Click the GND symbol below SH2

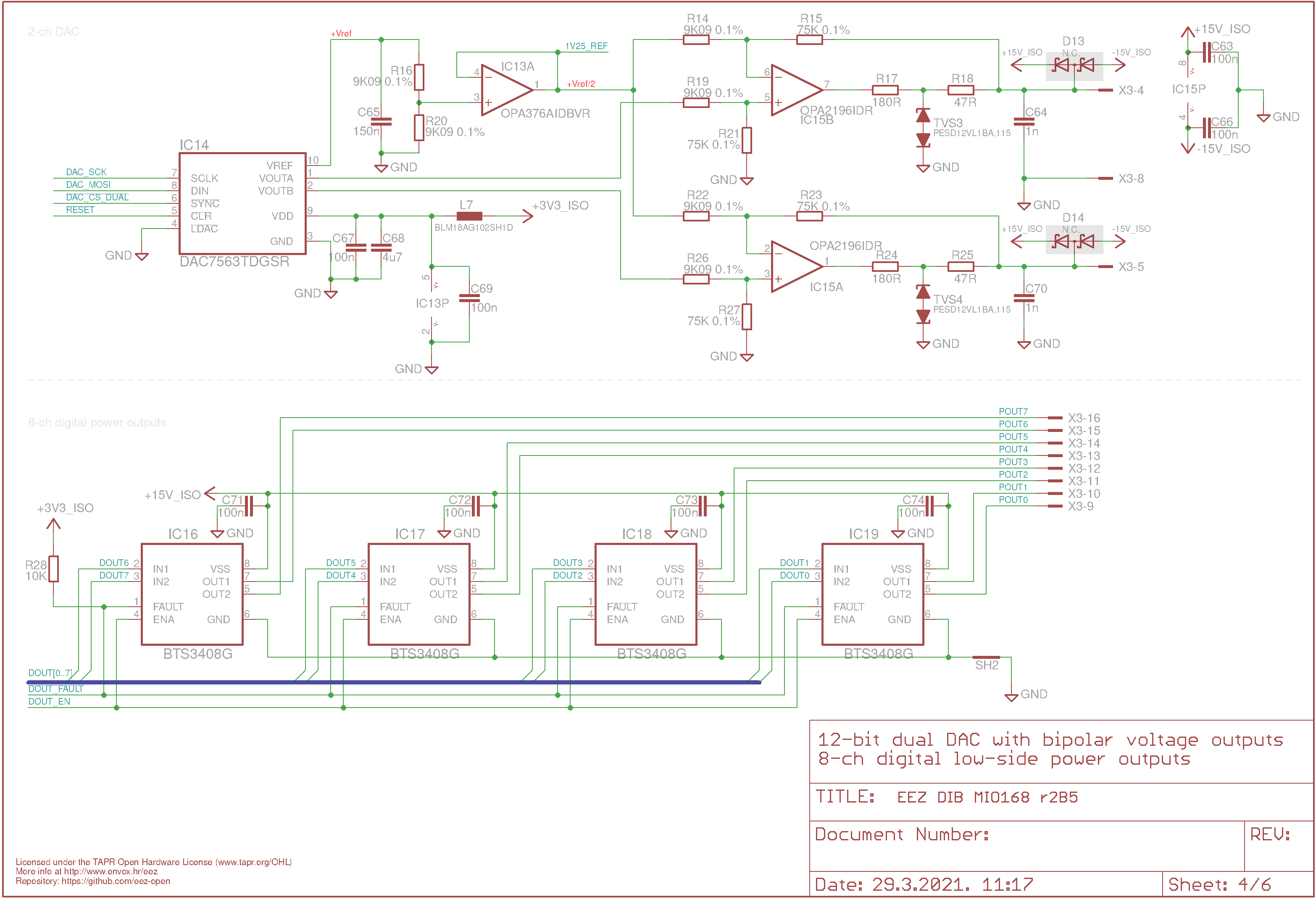click(x=1011, y=696)
